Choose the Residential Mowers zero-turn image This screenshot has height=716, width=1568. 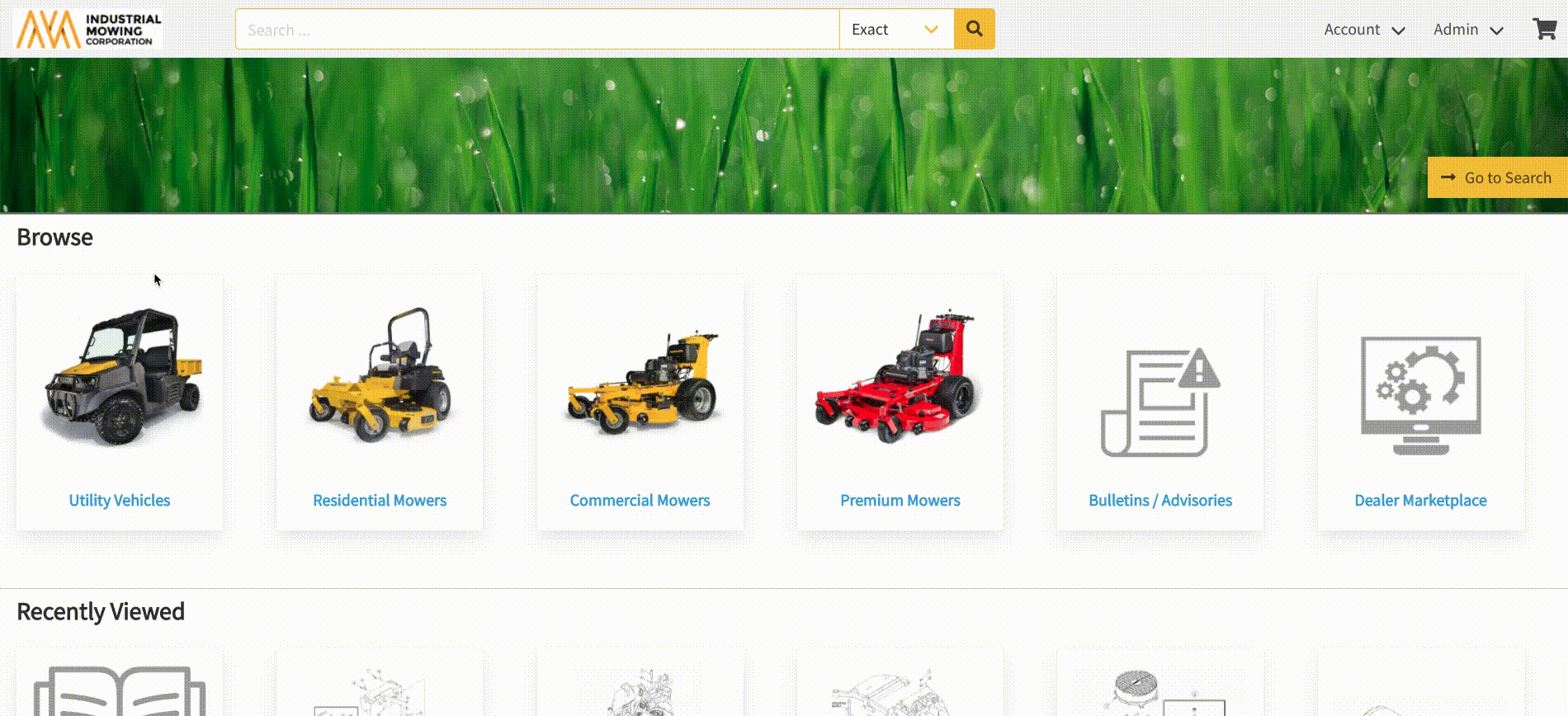(380, 377)
